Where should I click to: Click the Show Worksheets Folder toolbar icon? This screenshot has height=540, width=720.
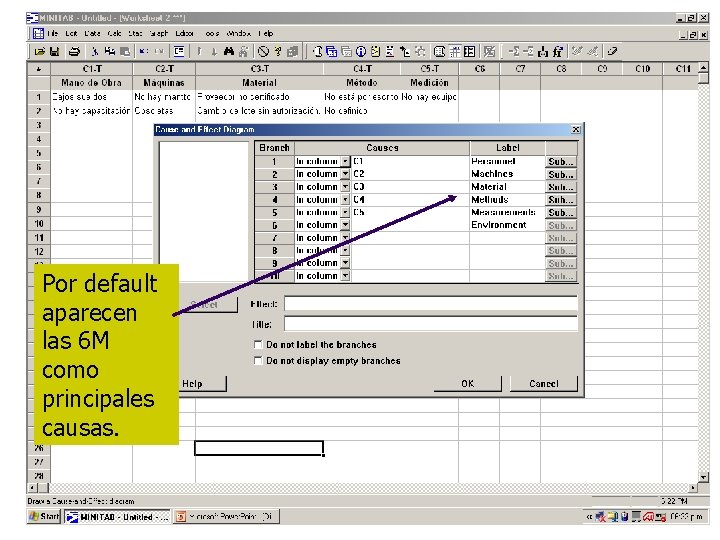point(332,52)
